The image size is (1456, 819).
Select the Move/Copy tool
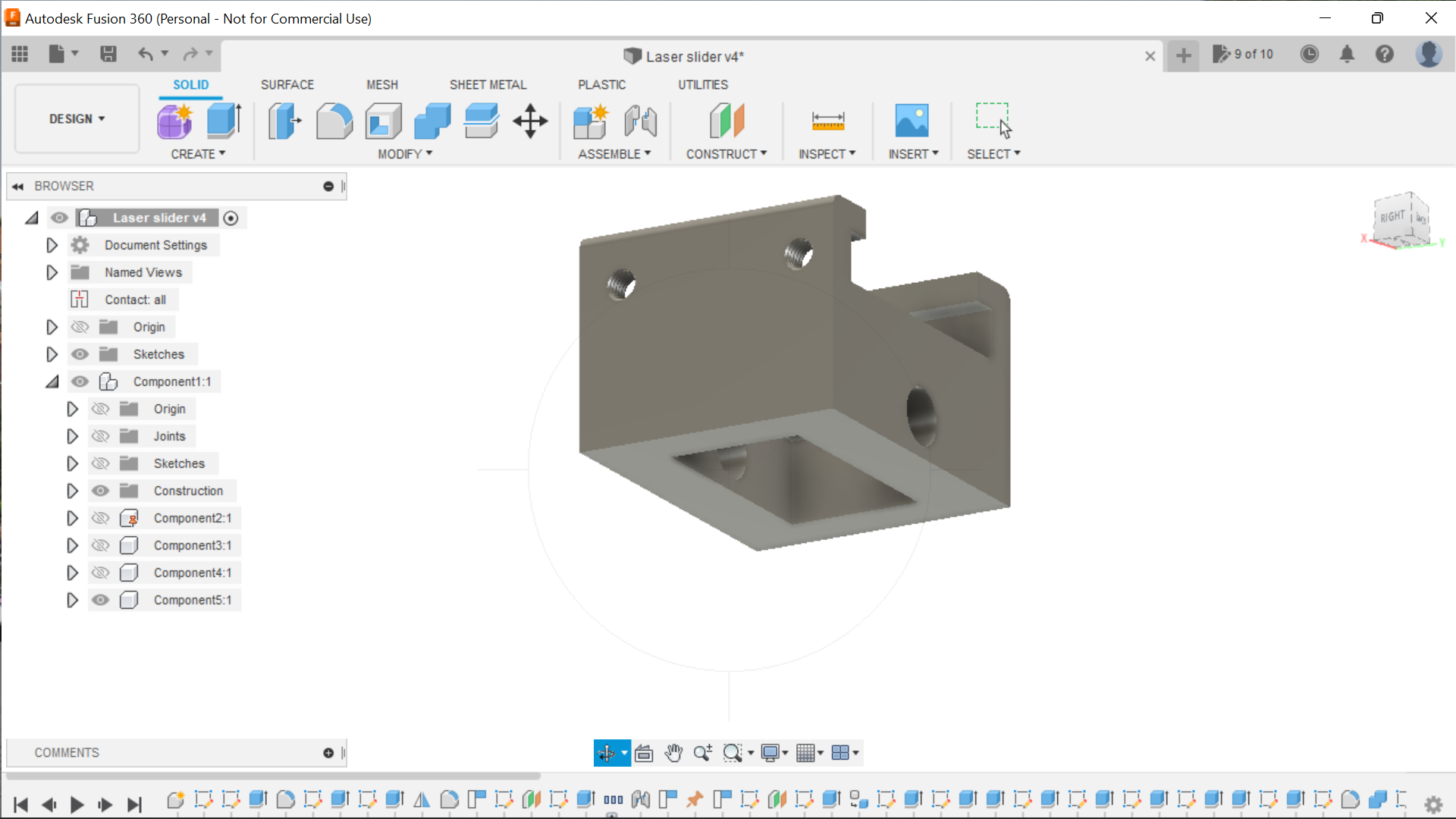pyautogui.click(x=530, y=121)
